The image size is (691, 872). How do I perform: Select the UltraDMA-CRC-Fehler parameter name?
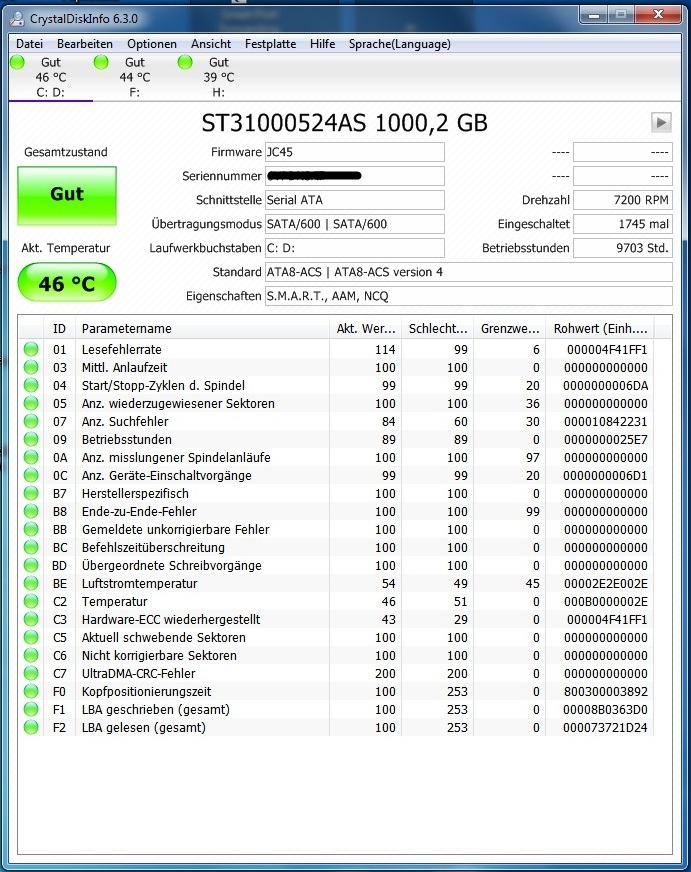point(138,673)
